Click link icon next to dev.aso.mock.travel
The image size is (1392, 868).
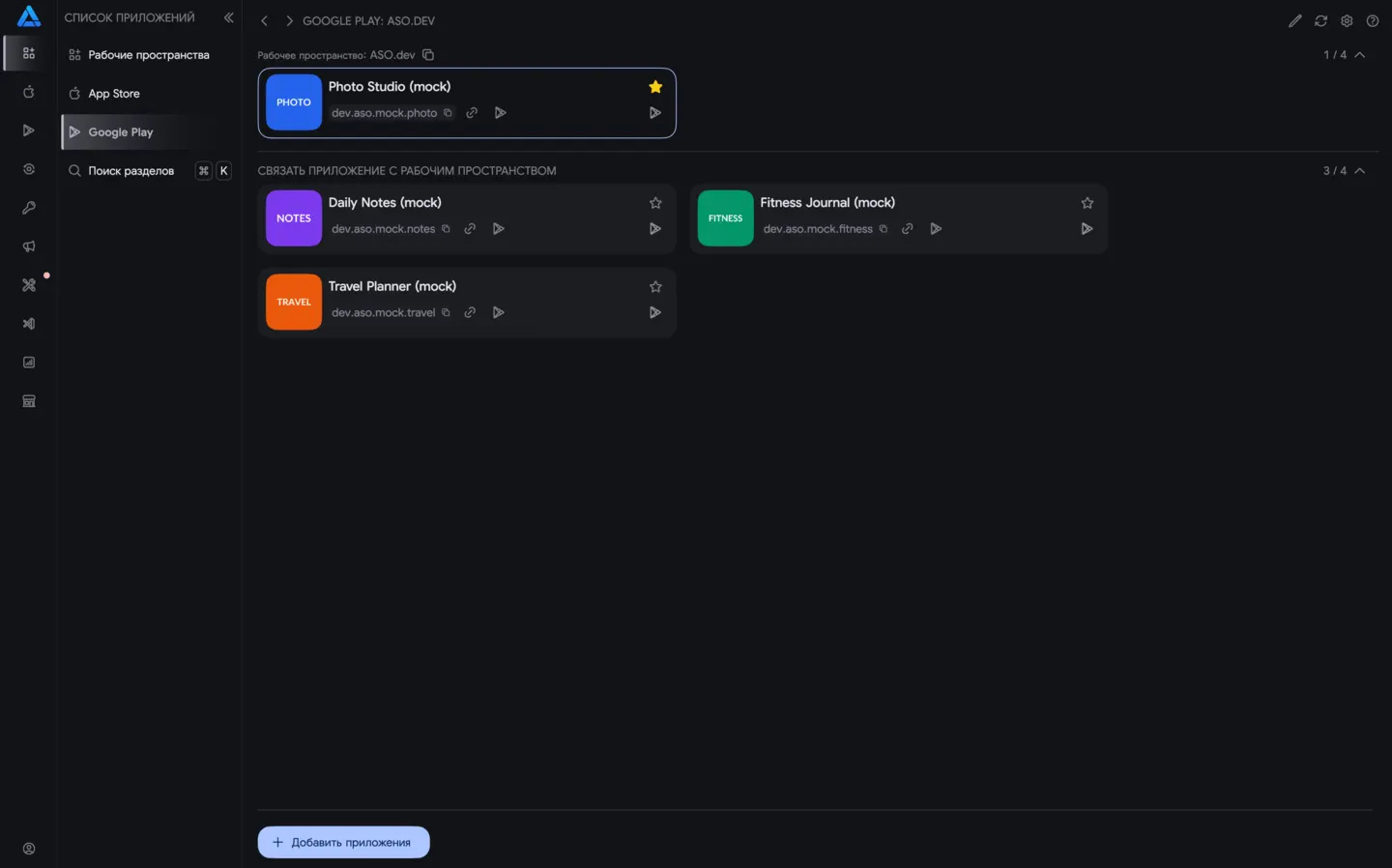point(470,312)
